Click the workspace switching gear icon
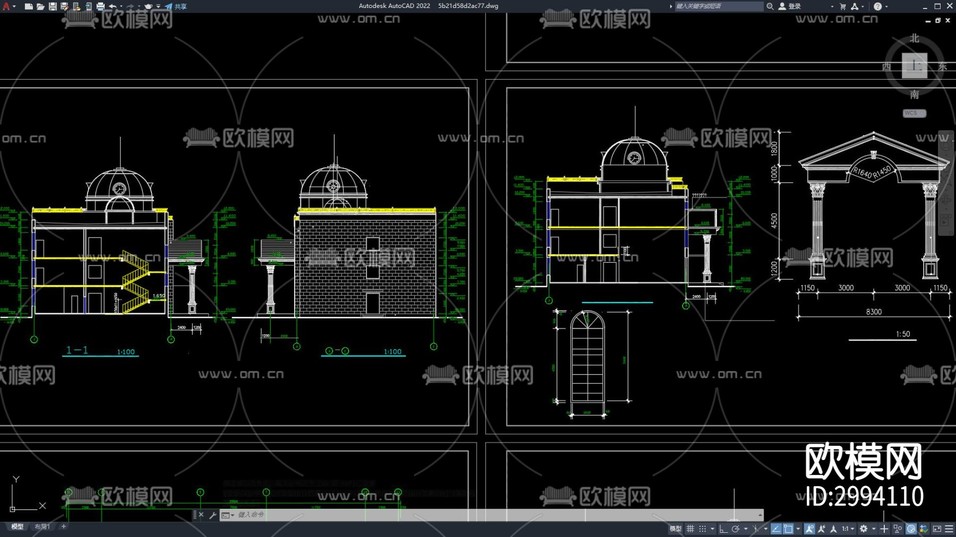The height and width of the screenshot is (537, 956). pos(863,529)
